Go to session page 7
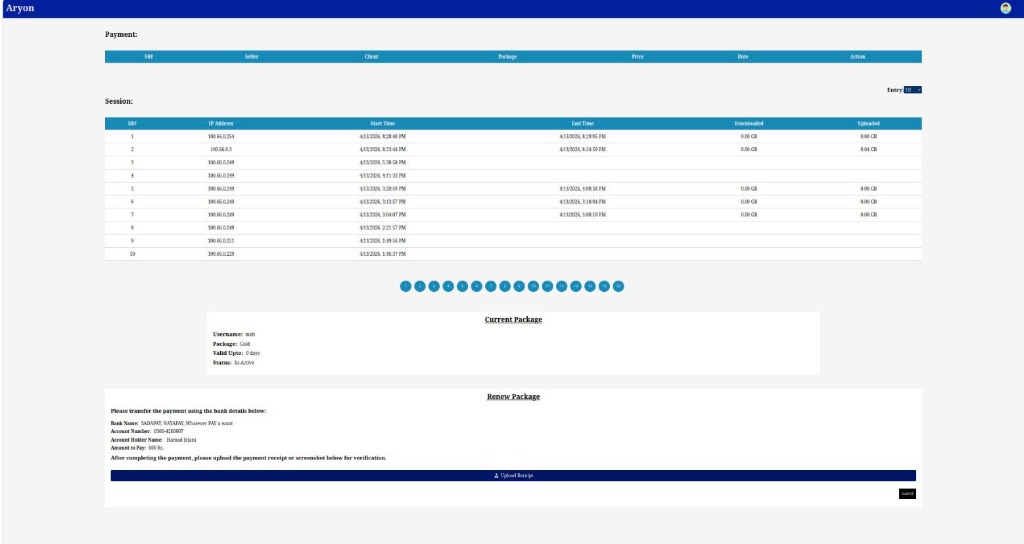Screen dimensions: 1024x544 [x=490, y=286]
